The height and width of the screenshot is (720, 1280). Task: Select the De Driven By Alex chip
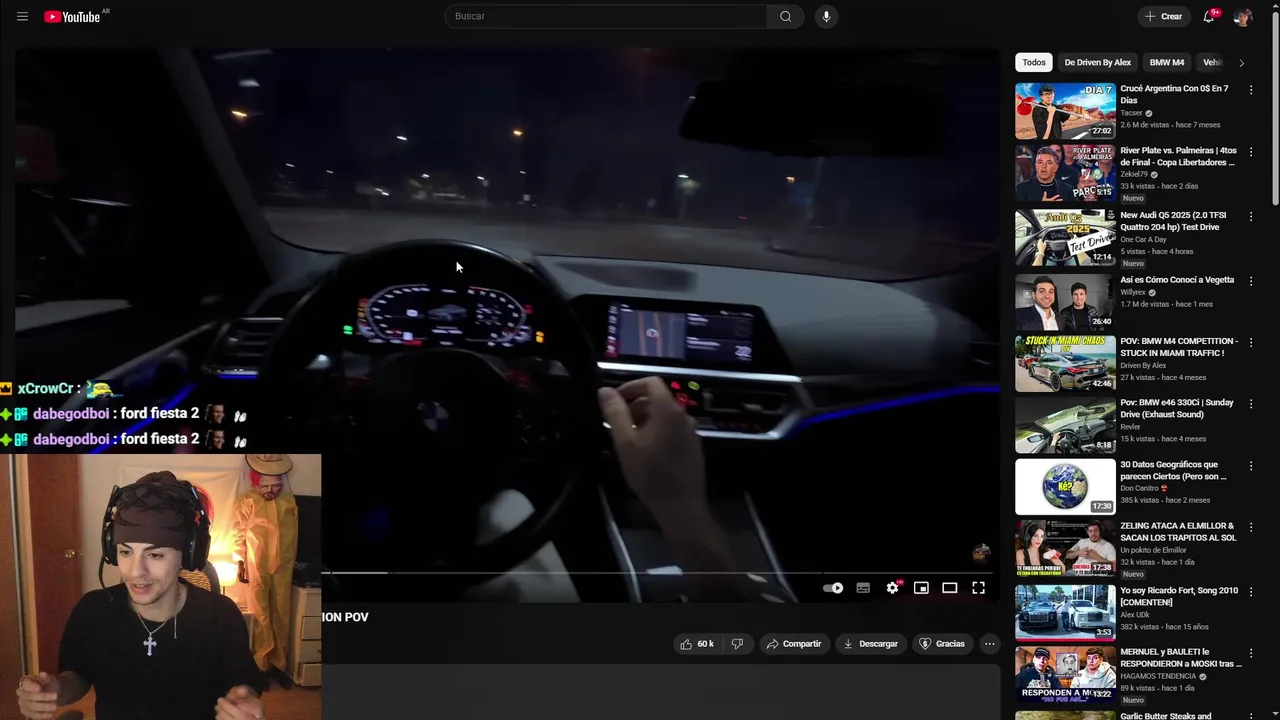1097,62
